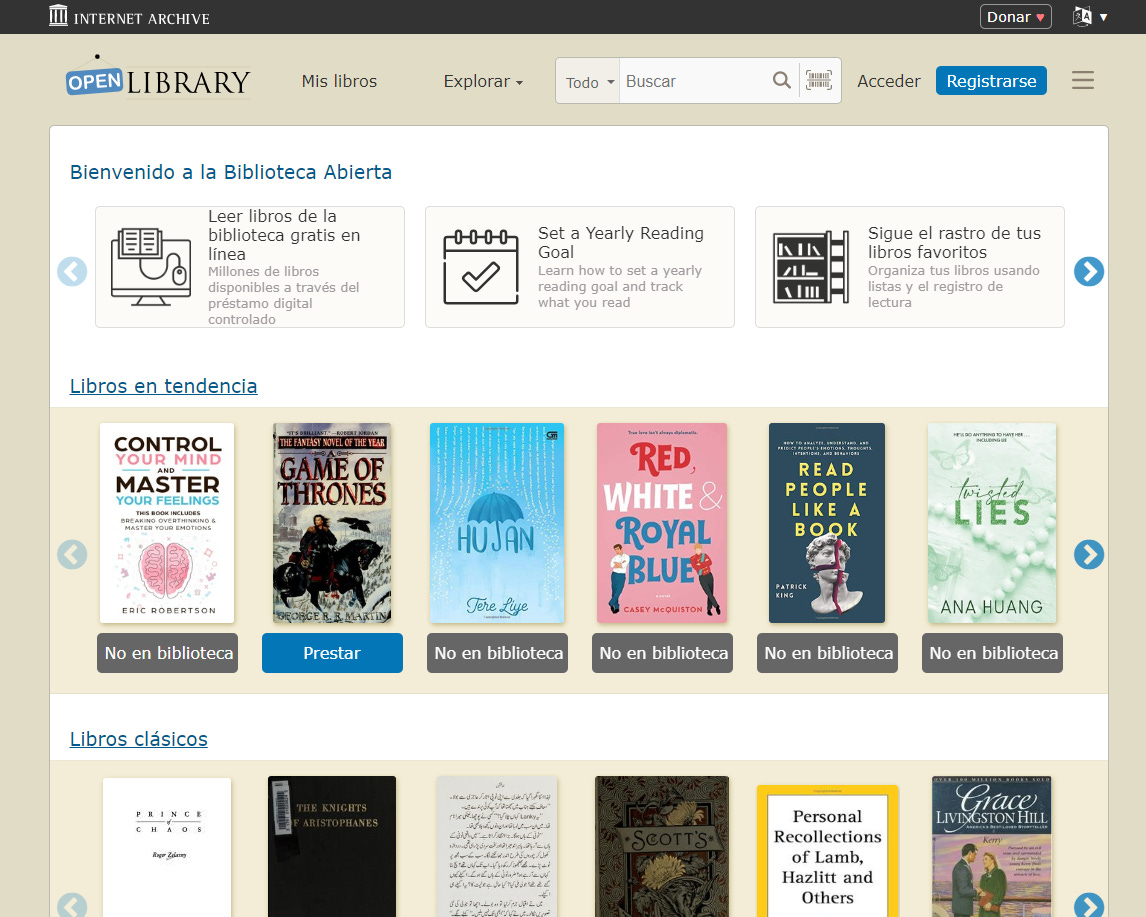This screenshot has width=1146, height=917.
Task: Click No en biblioteca under Hujan
Action: pos(497,652)
